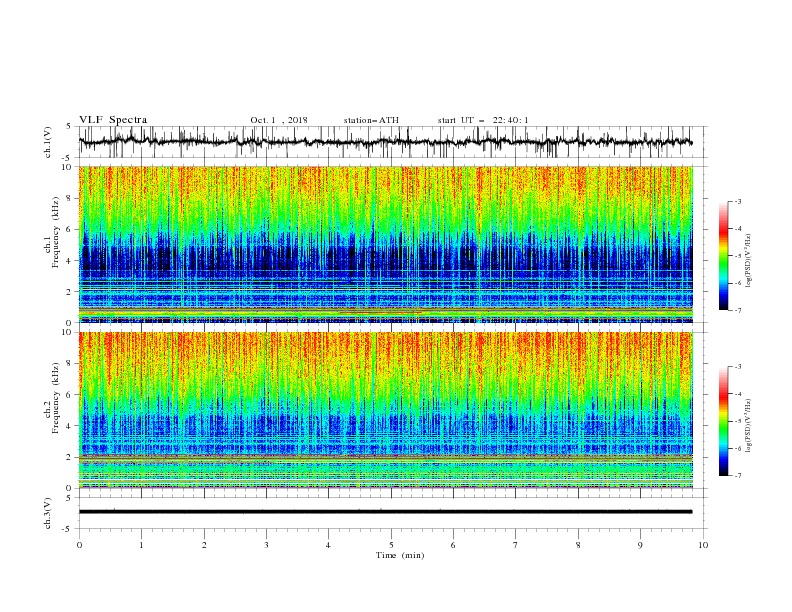792x612 pixels.
Task: Click the ch.1 colorbar "log(PSD)(V²/Hz)" label
Action: 748,261
